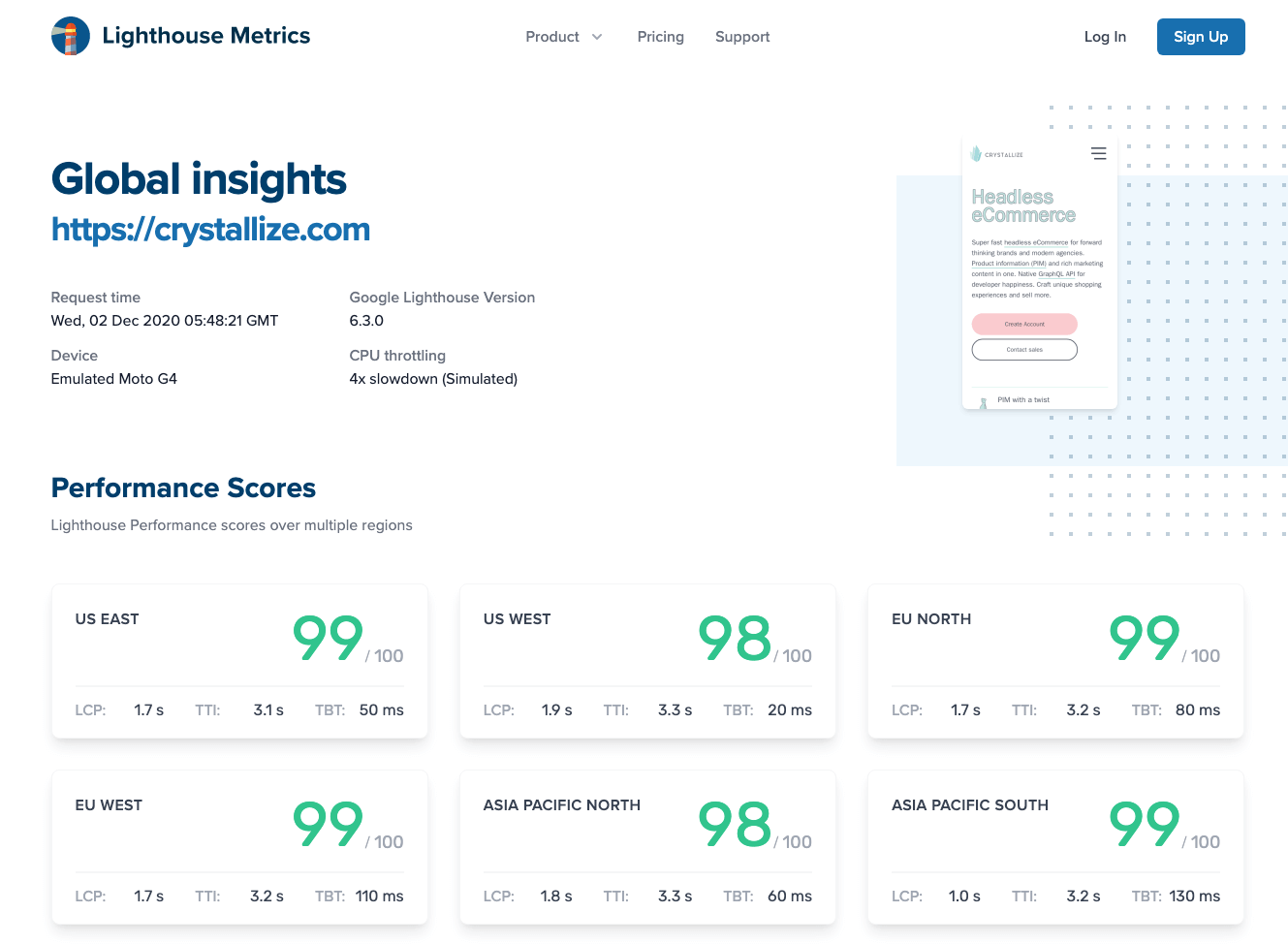Click US WEST LCP value 1.9 s
Viewport: 1288px width, 944px height.
point(557,710)
